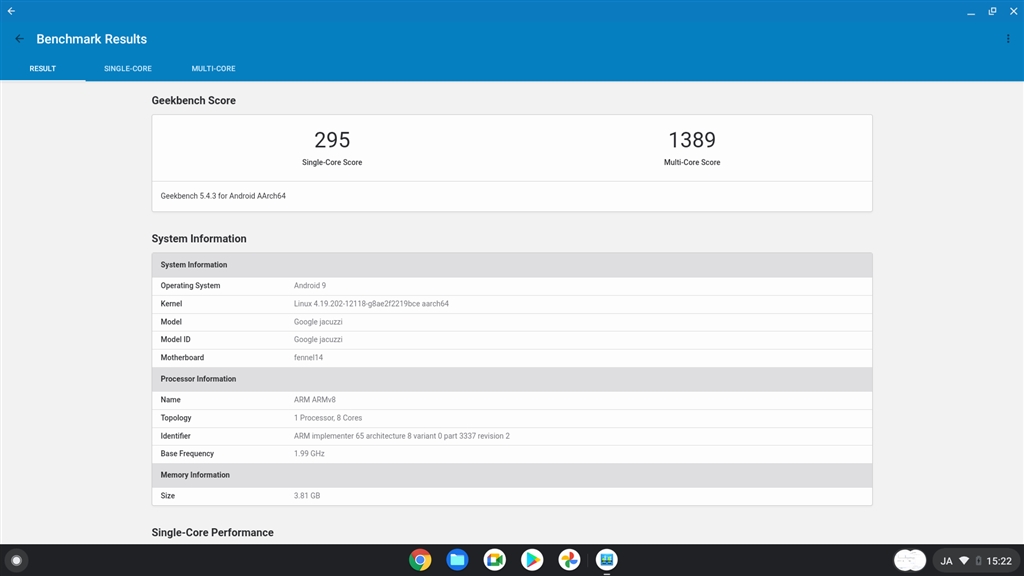
Task: Restore the Geekbench window size
Action: click(992, 12)
